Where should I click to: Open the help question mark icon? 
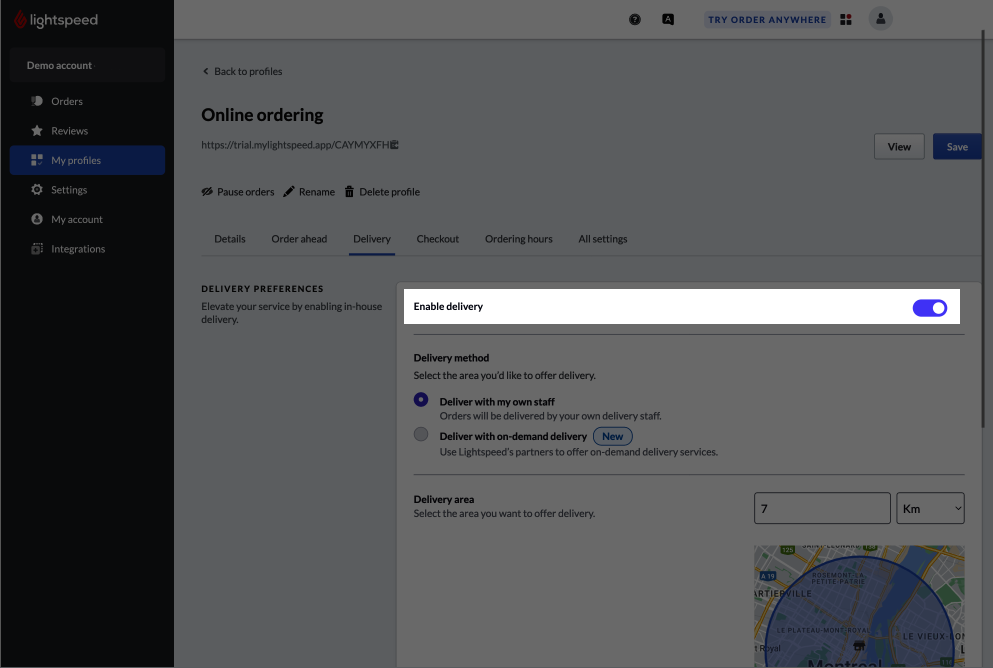pos(635,20)
